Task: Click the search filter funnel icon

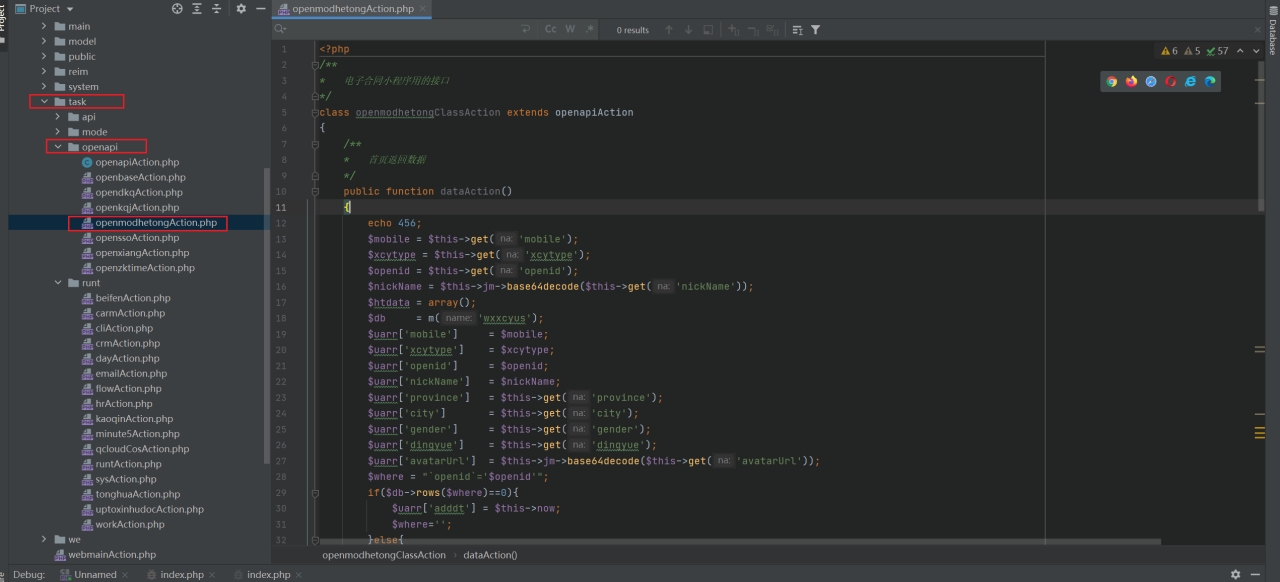Action: tap(815, 30)
